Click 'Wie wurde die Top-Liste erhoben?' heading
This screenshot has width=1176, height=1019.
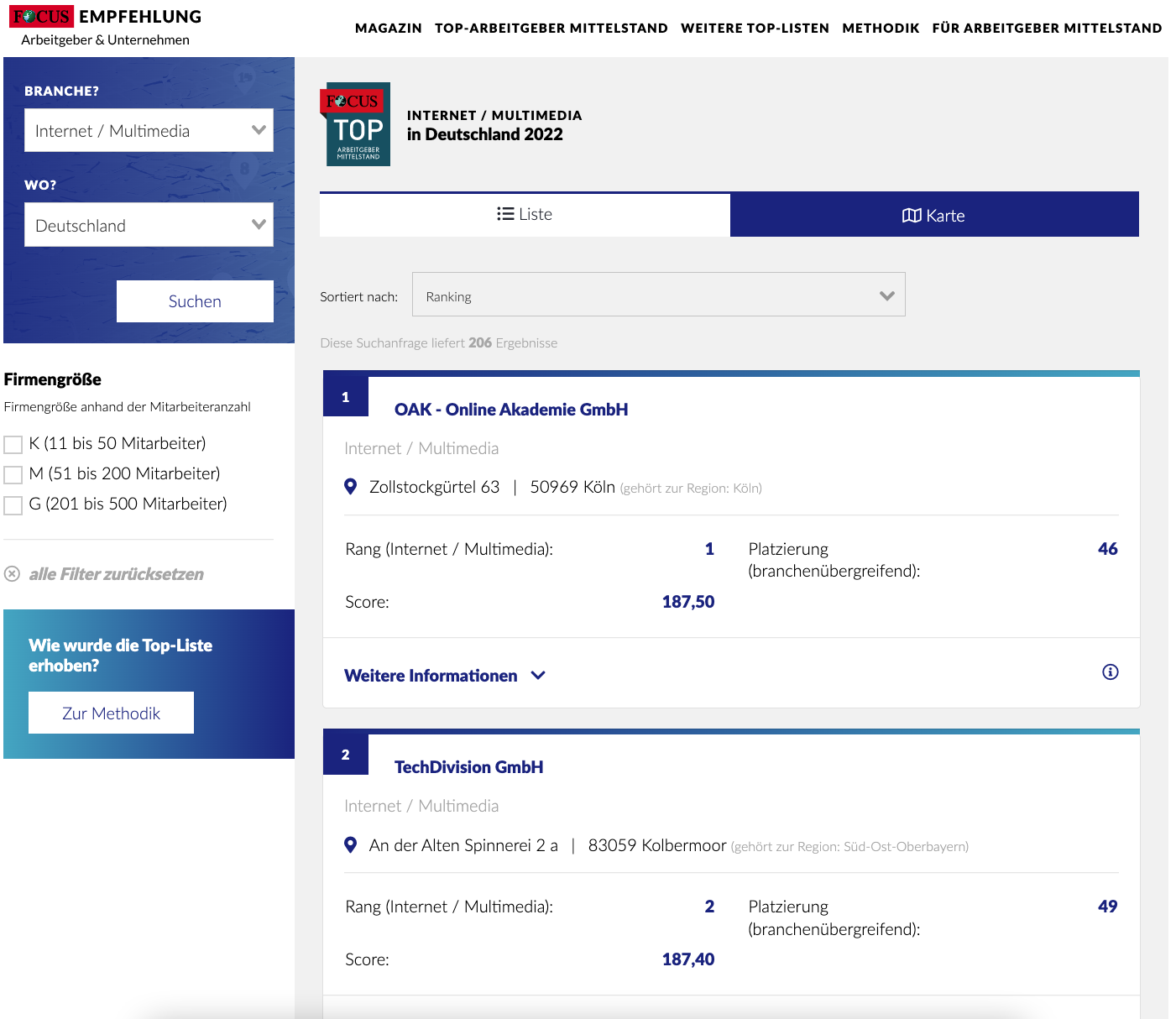tap(120, 656)
